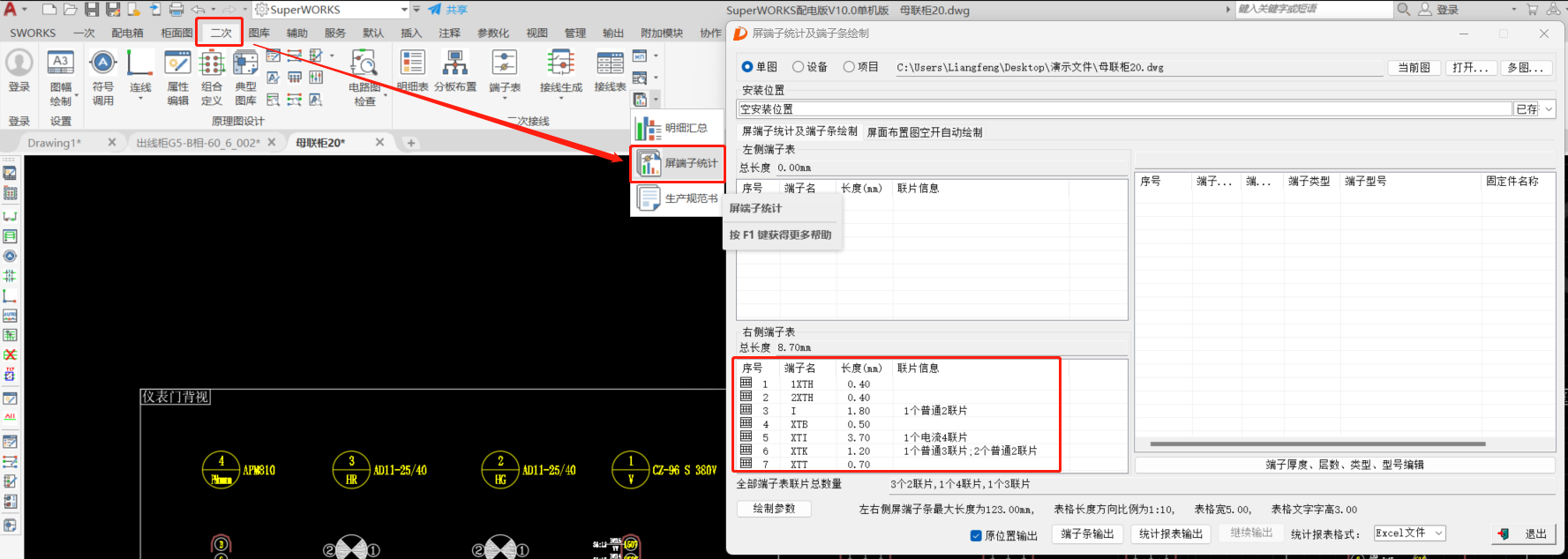Click the search magnifier icon in title bar
The height and width of the screenshot is (559, 1568).
(x=1404, y=10)
